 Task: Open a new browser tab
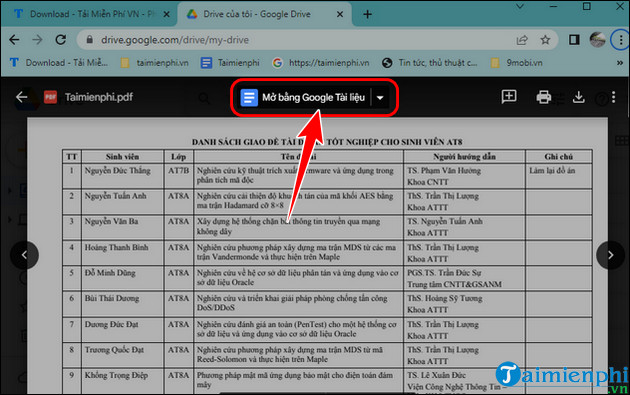click(x=367, y=14)
